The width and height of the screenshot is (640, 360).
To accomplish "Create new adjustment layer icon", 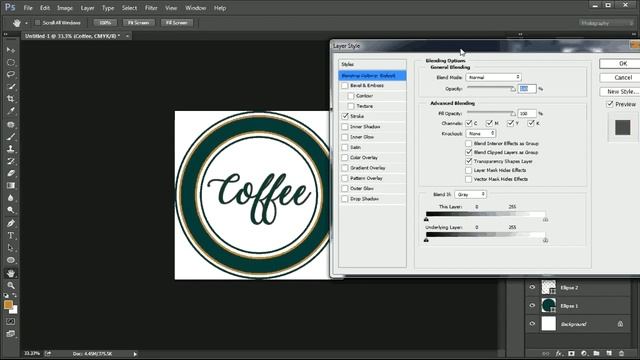I will tap(584, 353).
